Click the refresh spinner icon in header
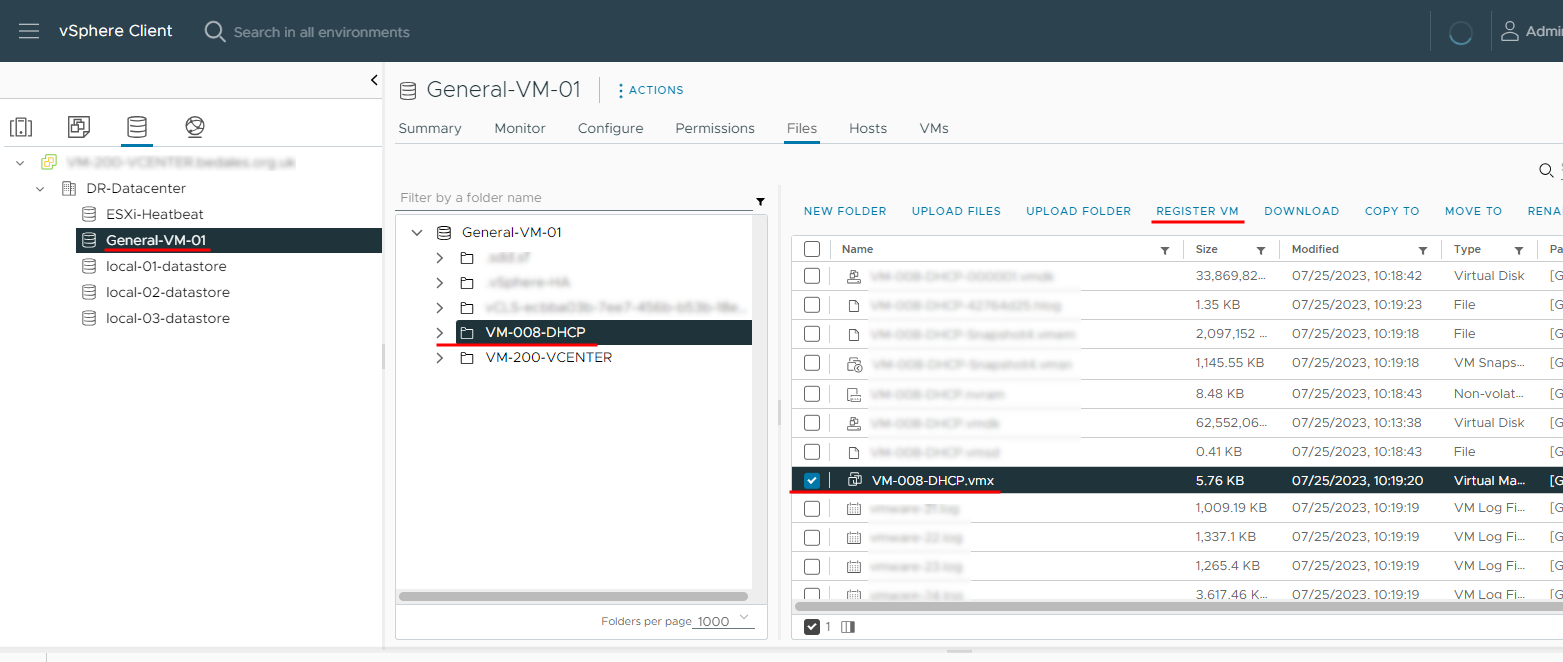Viewport: 1563px width, 662px height. pyautogui.click(x=1460, y=32)
